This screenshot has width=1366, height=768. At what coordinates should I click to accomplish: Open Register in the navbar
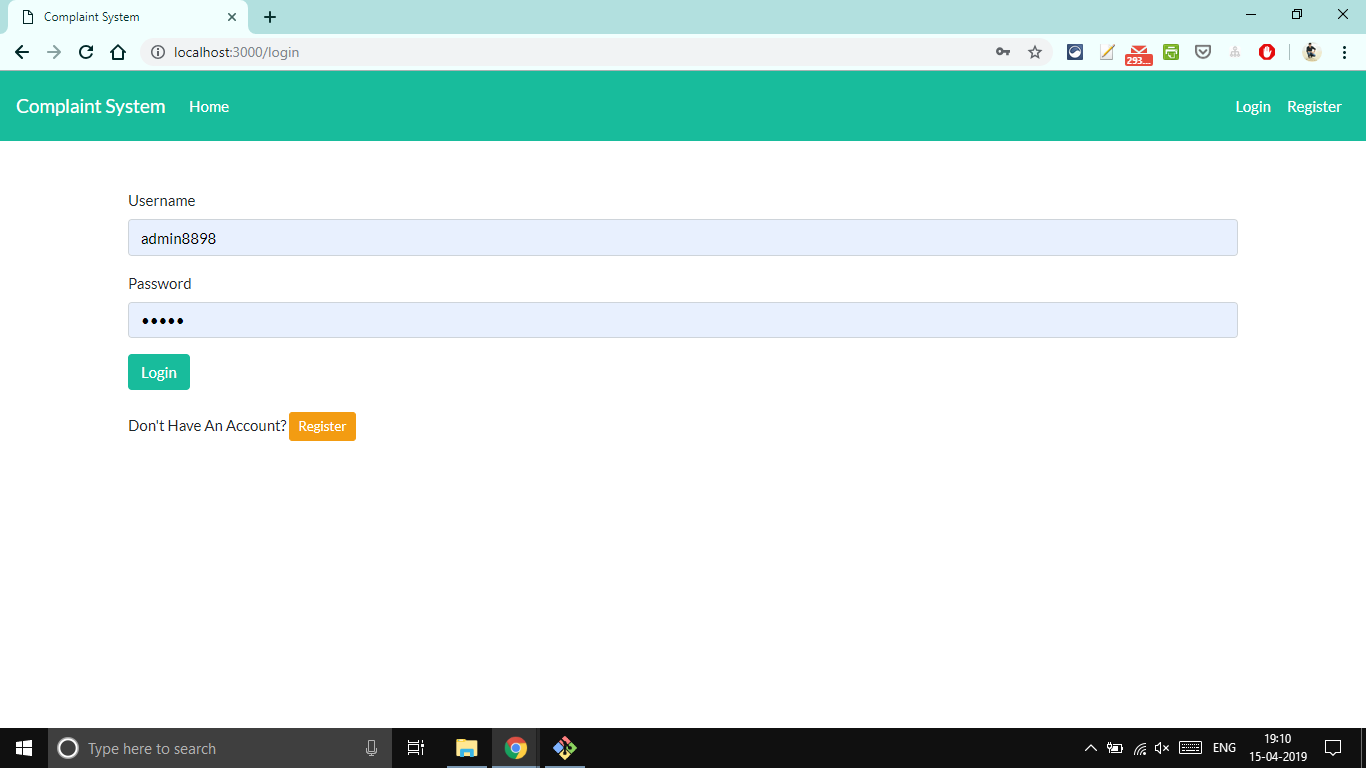[1314, 107]
